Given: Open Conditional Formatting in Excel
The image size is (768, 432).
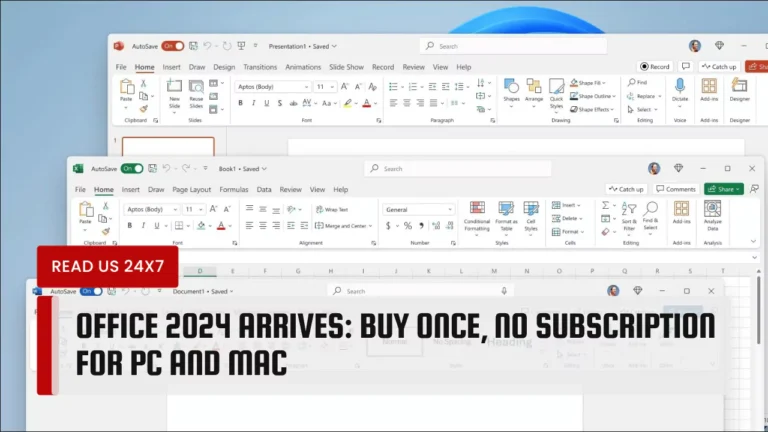Looking at the screenshot, I should pos(477,216).
